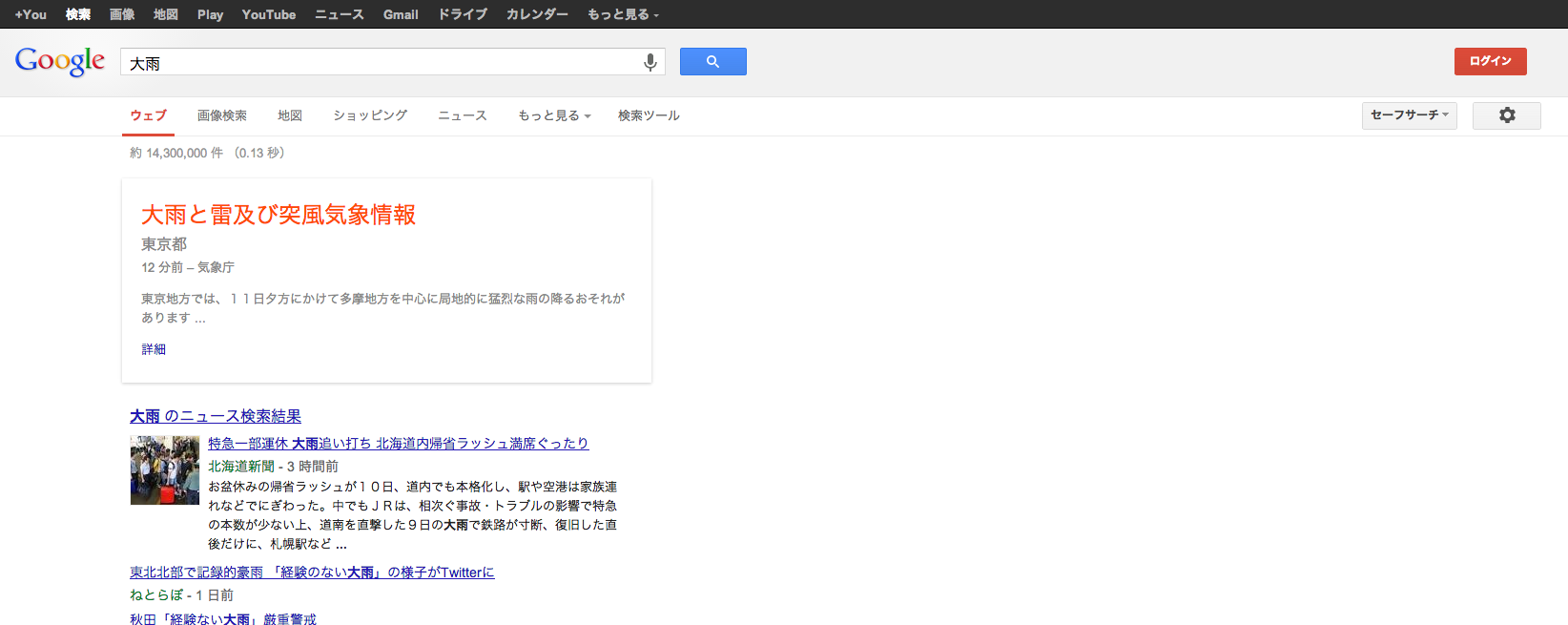
Task: Open the 大雨と雷及び突風気象情報 headline
Action: [x=279, y=215]
